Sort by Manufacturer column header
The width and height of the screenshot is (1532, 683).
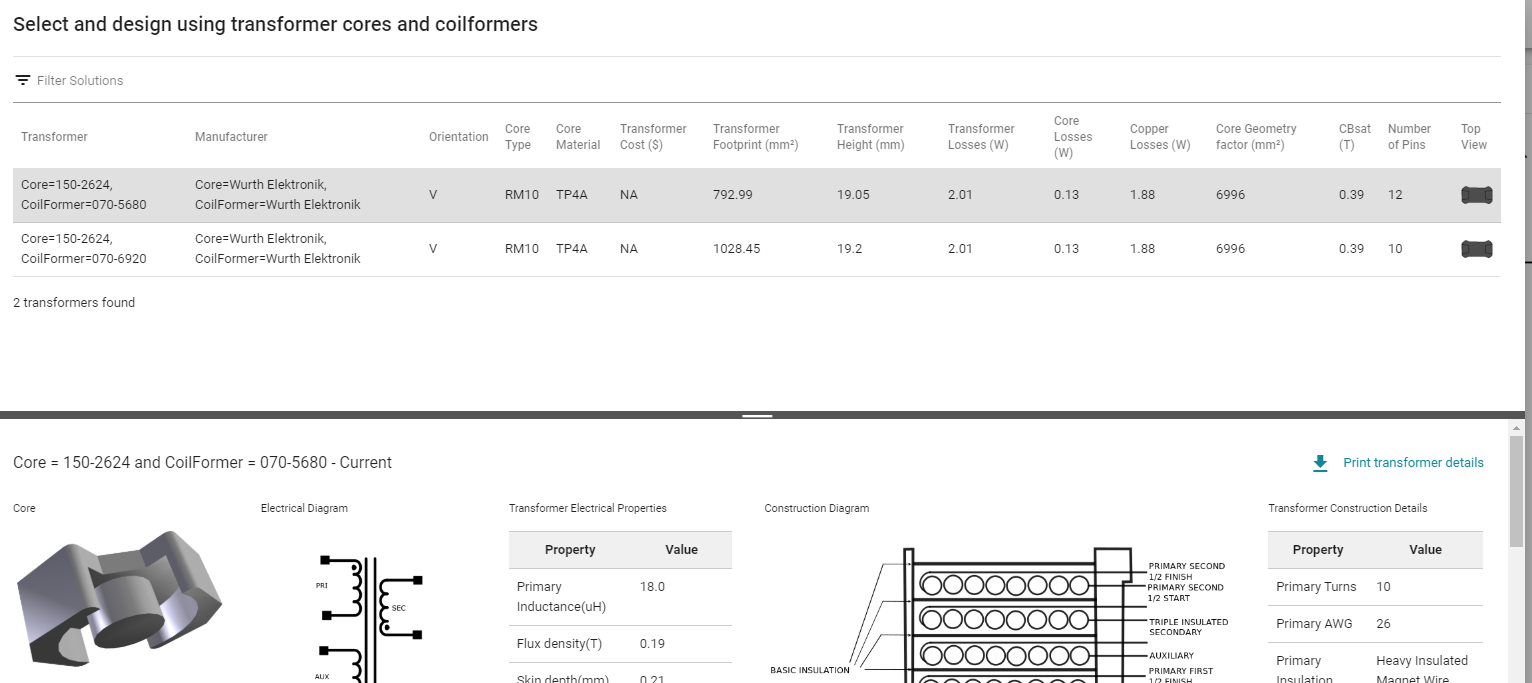[231, 137]
